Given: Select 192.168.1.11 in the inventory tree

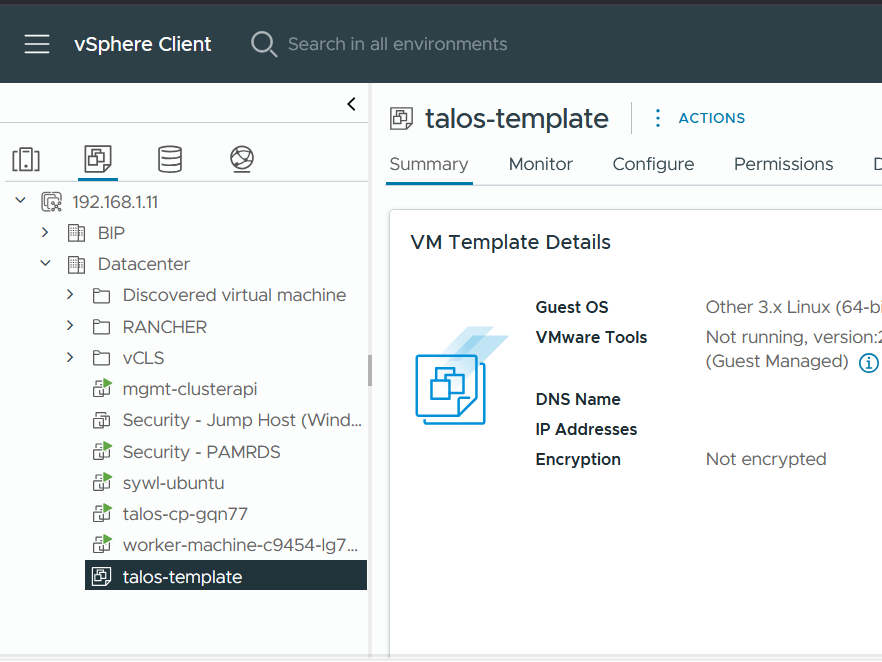Looking at the screenshot, I should click(x=115, y=202).
